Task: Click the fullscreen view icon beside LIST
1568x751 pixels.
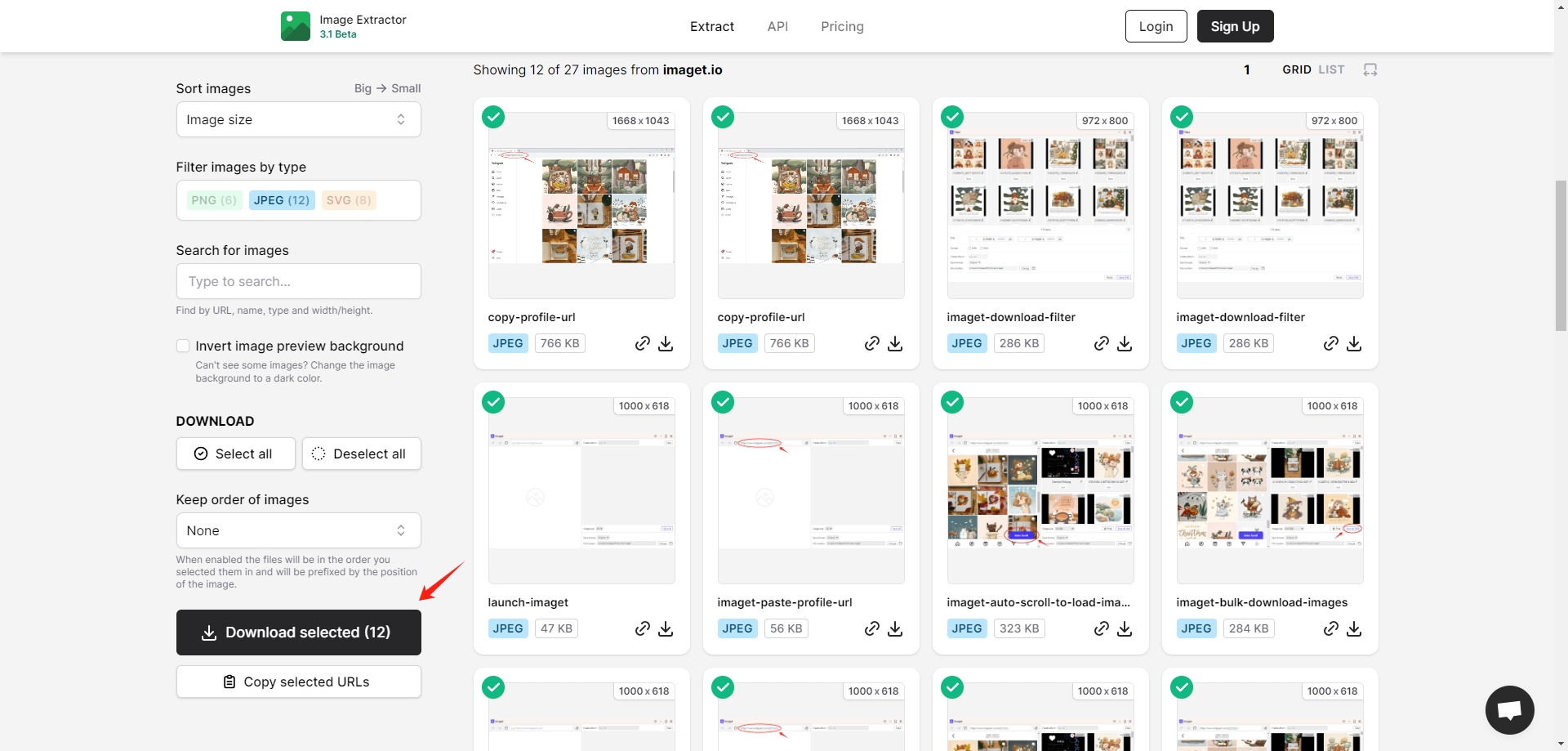Action: tap(1370, 69)
